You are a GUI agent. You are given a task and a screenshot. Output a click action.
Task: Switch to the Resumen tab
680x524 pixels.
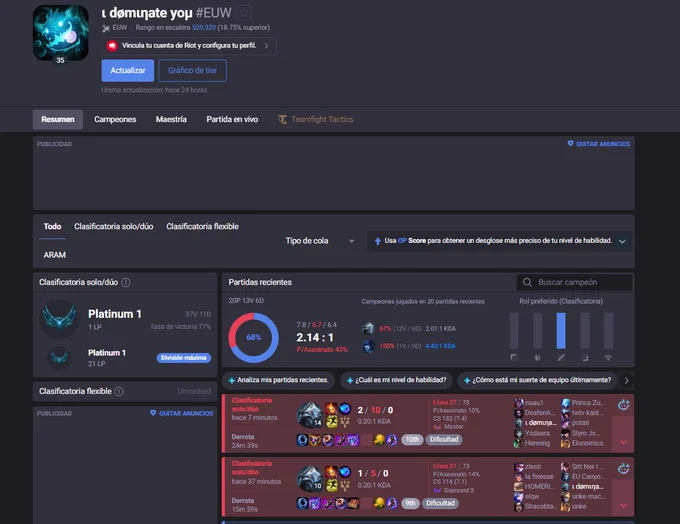[58, 119]
